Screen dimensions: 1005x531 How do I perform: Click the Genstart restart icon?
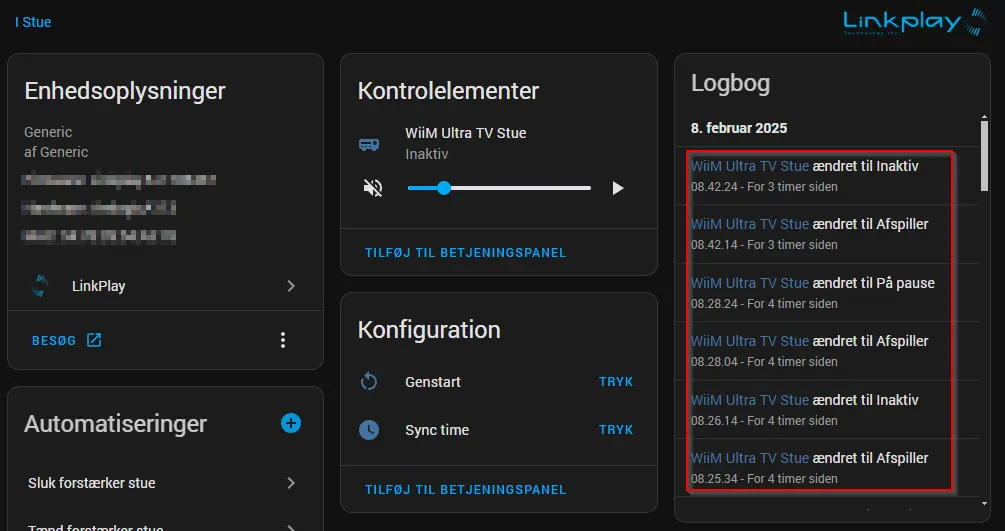(369, 382)
